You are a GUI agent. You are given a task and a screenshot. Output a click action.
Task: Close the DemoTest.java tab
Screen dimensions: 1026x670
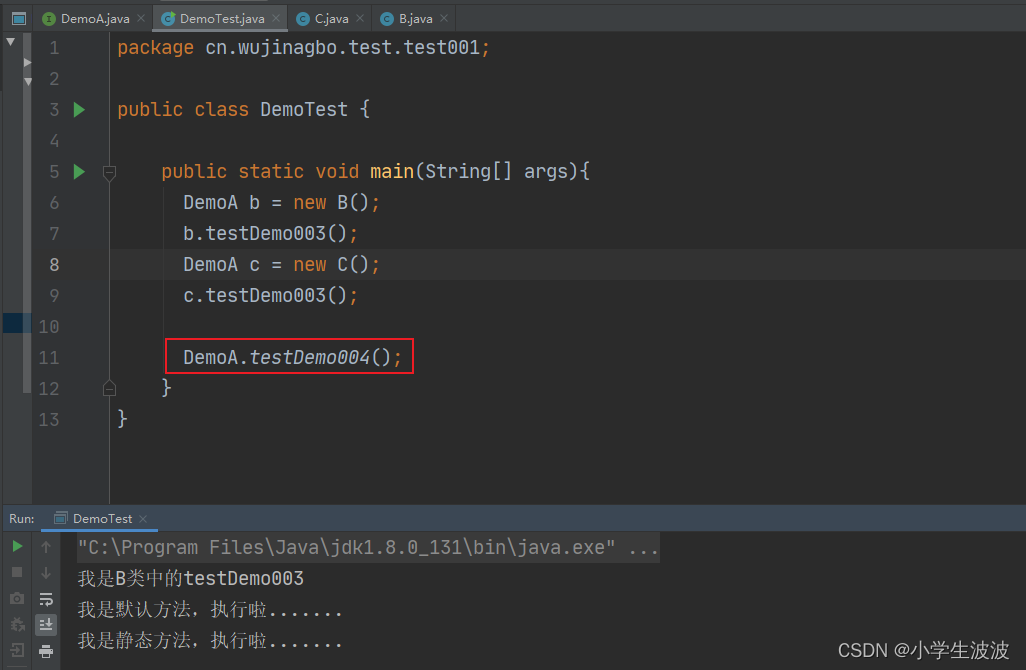276,18
